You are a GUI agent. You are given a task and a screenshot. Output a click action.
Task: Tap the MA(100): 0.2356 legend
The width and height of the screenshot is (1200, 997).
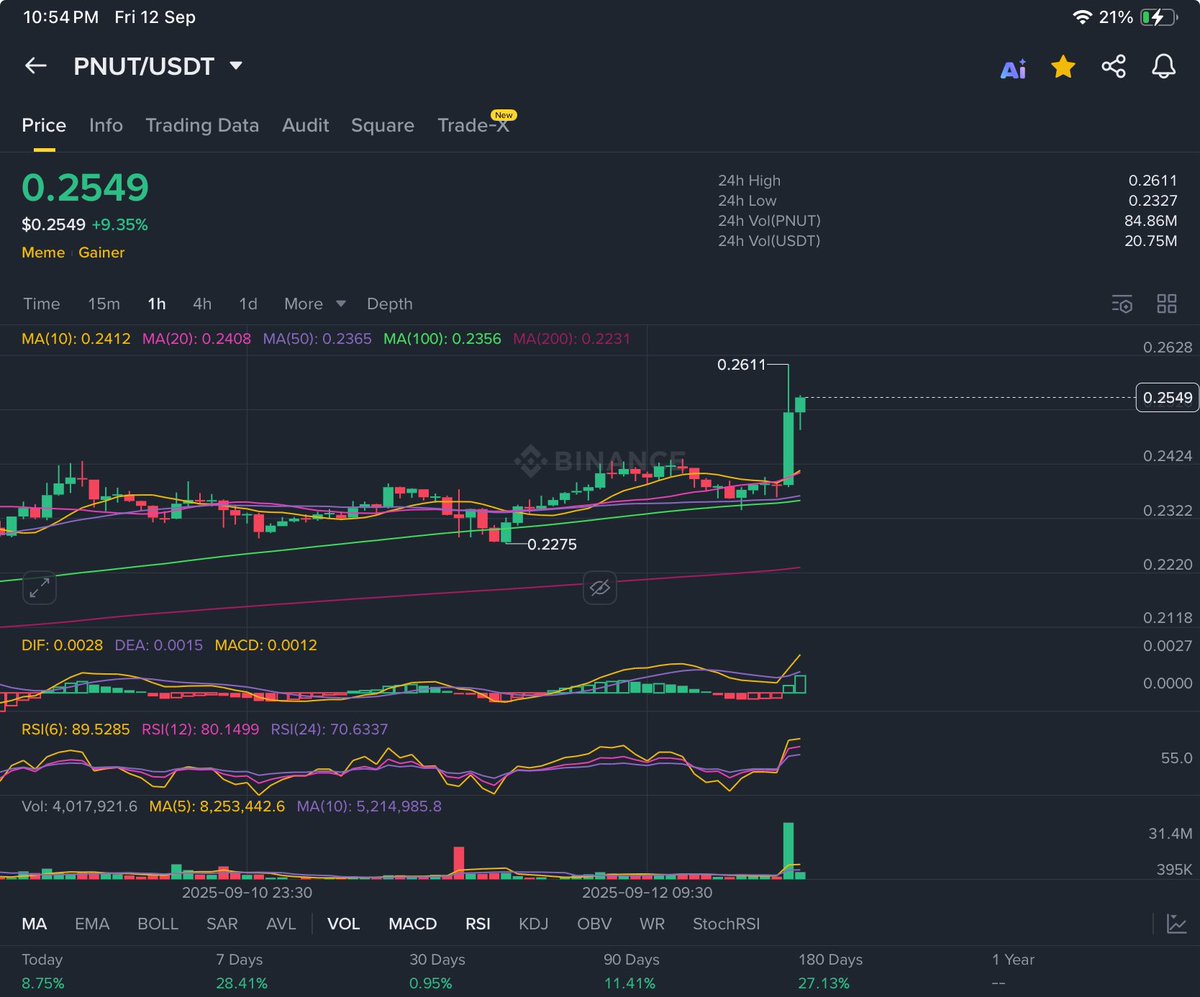point(442,339)
